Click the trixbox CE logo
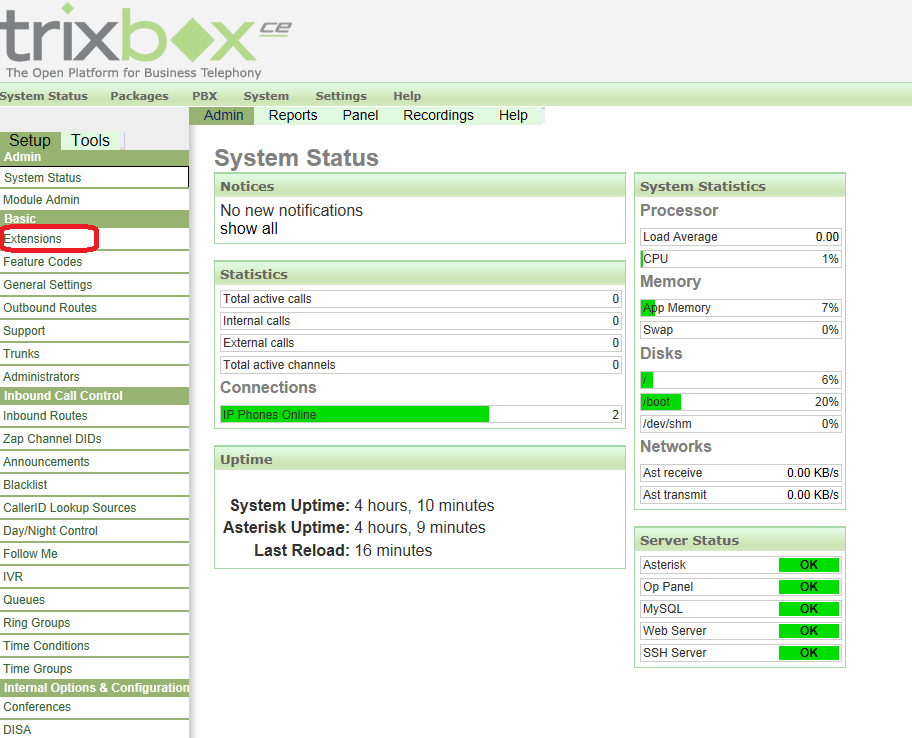 tap(145, 40)
